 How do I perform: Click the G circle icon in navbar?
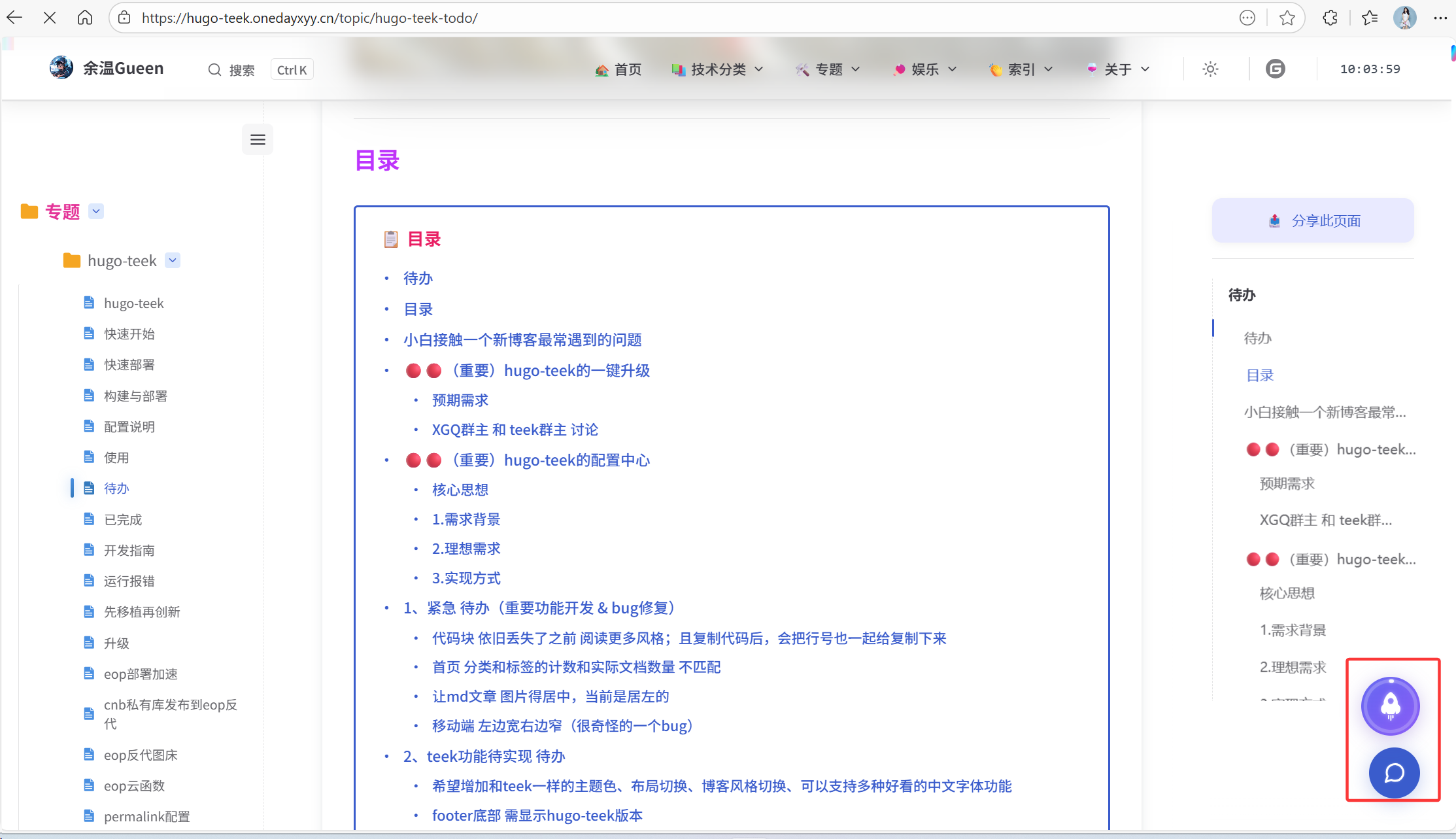pos(1275,69)
